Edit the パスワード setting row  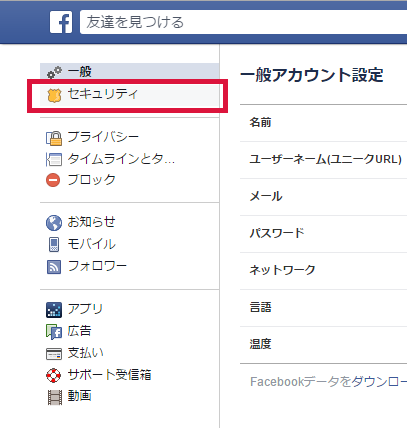(x=323, y=234)
